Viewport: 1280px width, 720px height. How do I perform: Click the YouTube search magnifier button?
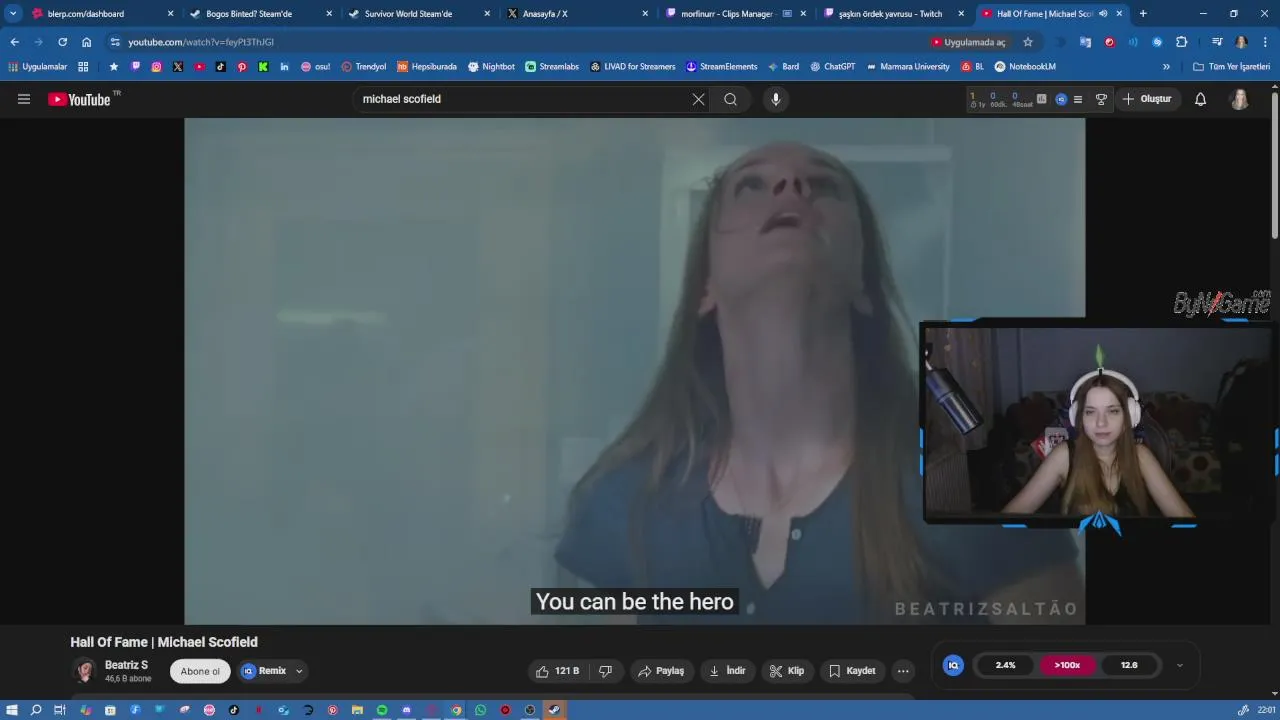pyautogui.click(x=731, y=99)
